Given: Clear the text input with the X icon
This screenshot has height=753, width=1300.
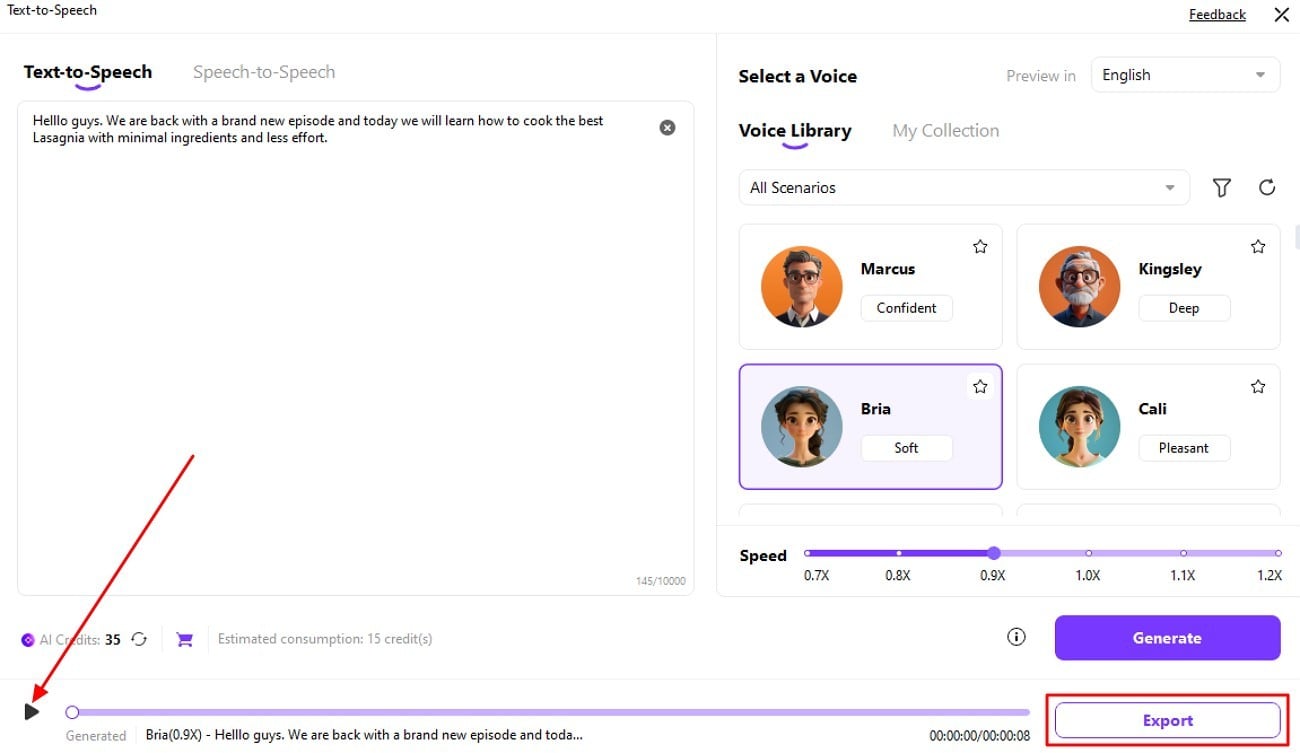Looking at the screenshot, I should 667,127.
